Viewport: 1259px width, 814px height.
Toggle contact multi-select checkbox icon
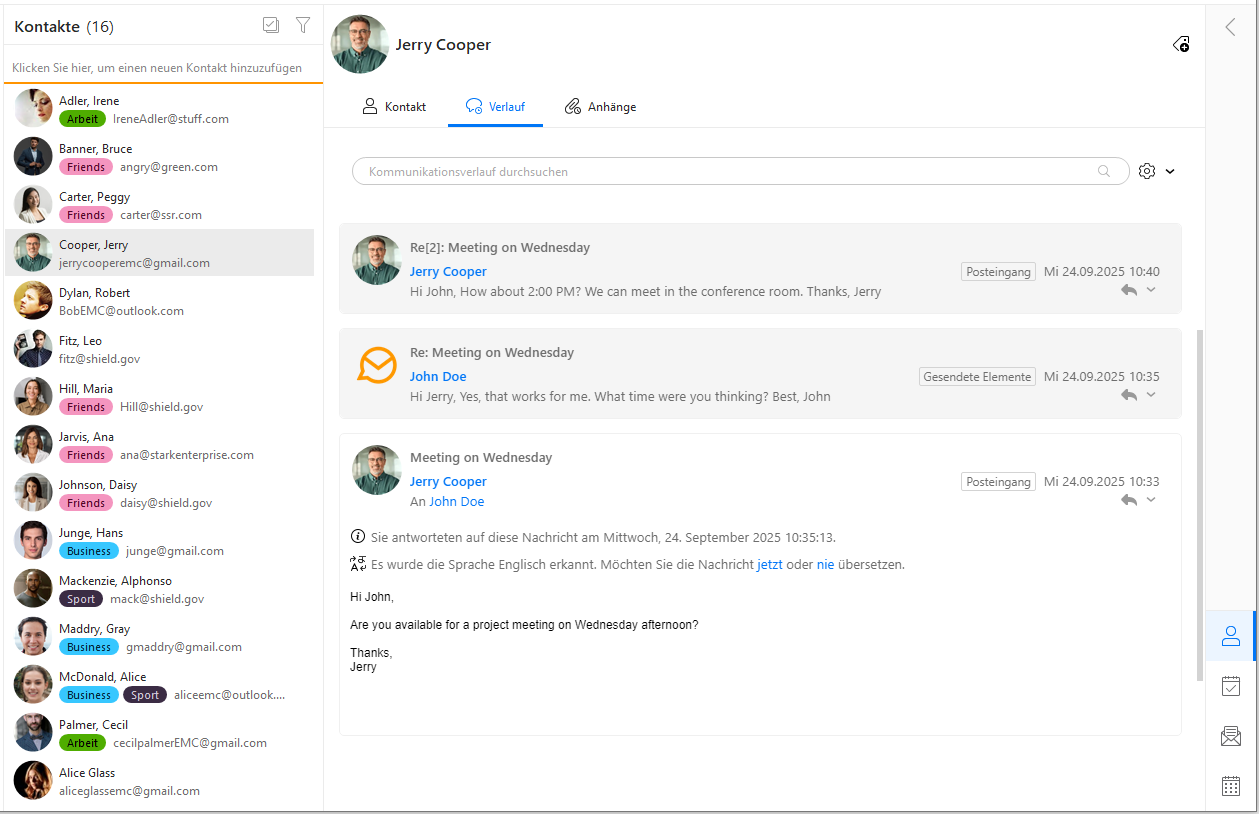click(271, 26)
